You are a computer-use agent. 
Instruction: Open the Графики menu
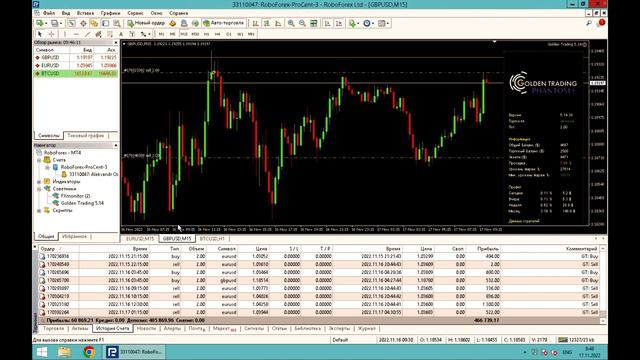pyautogui.click(x=110, y=13)
